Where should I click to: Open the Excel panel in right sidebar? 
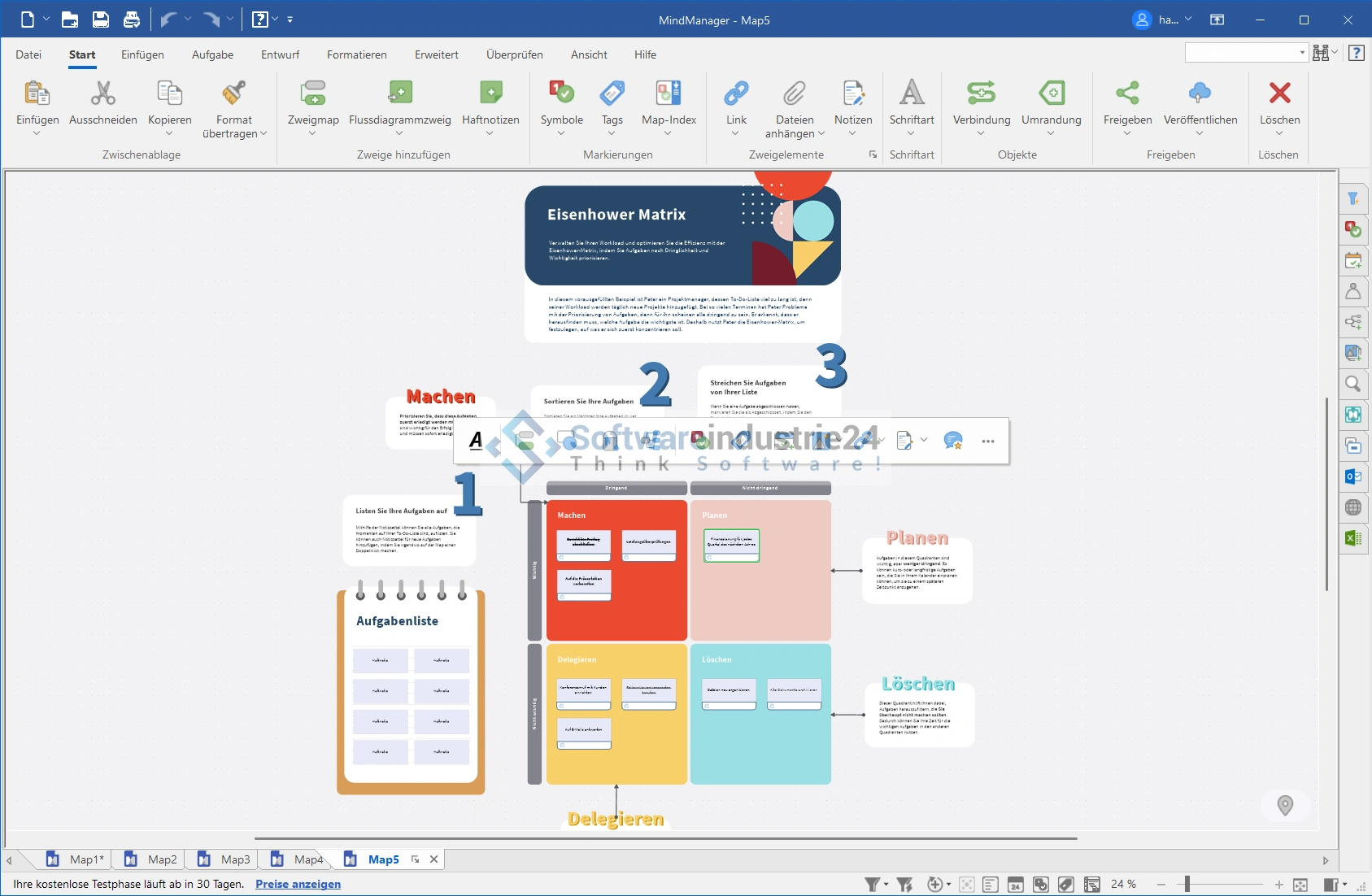pos(1353,538)
